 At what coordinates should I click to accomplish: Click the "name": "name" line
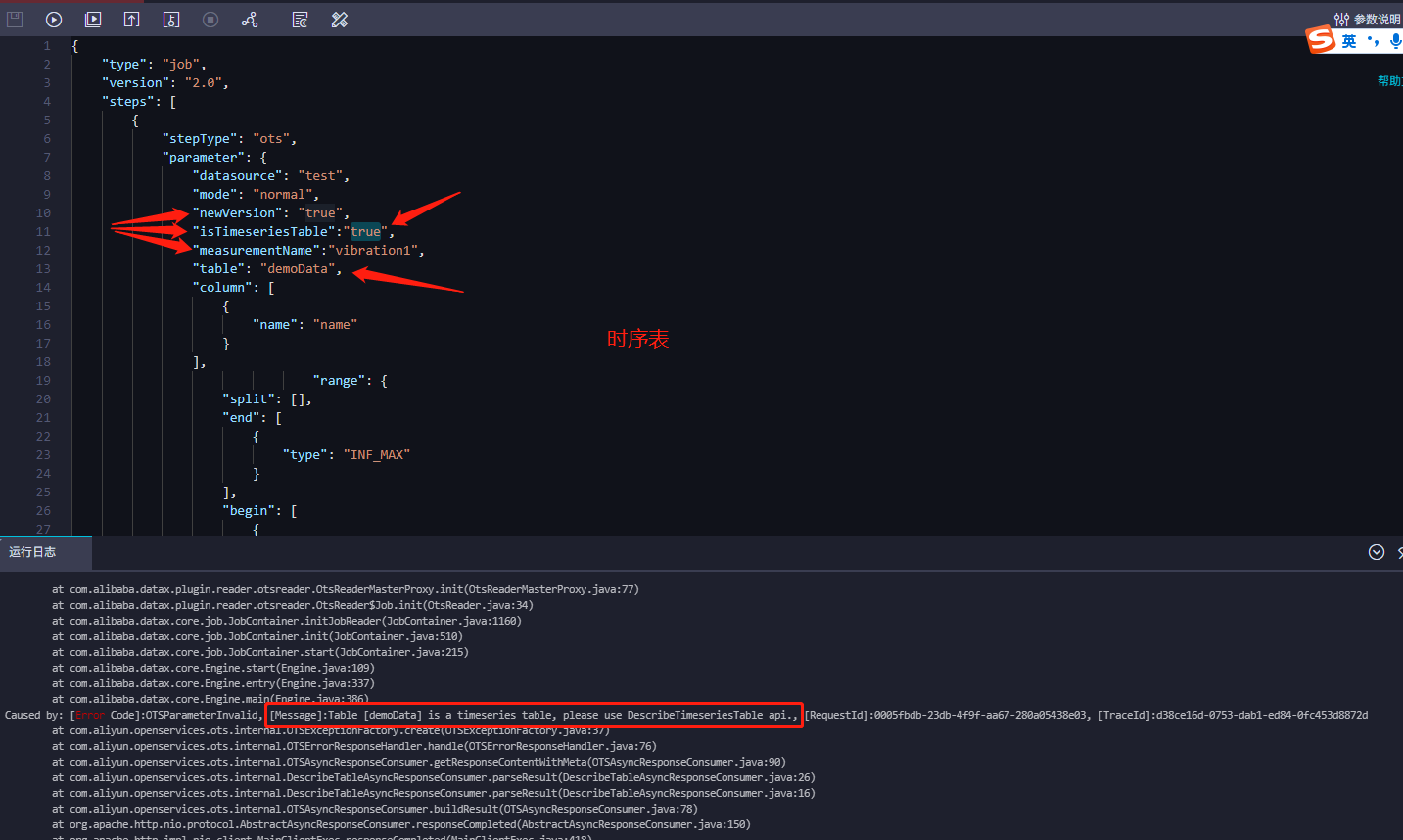[304, 324]
